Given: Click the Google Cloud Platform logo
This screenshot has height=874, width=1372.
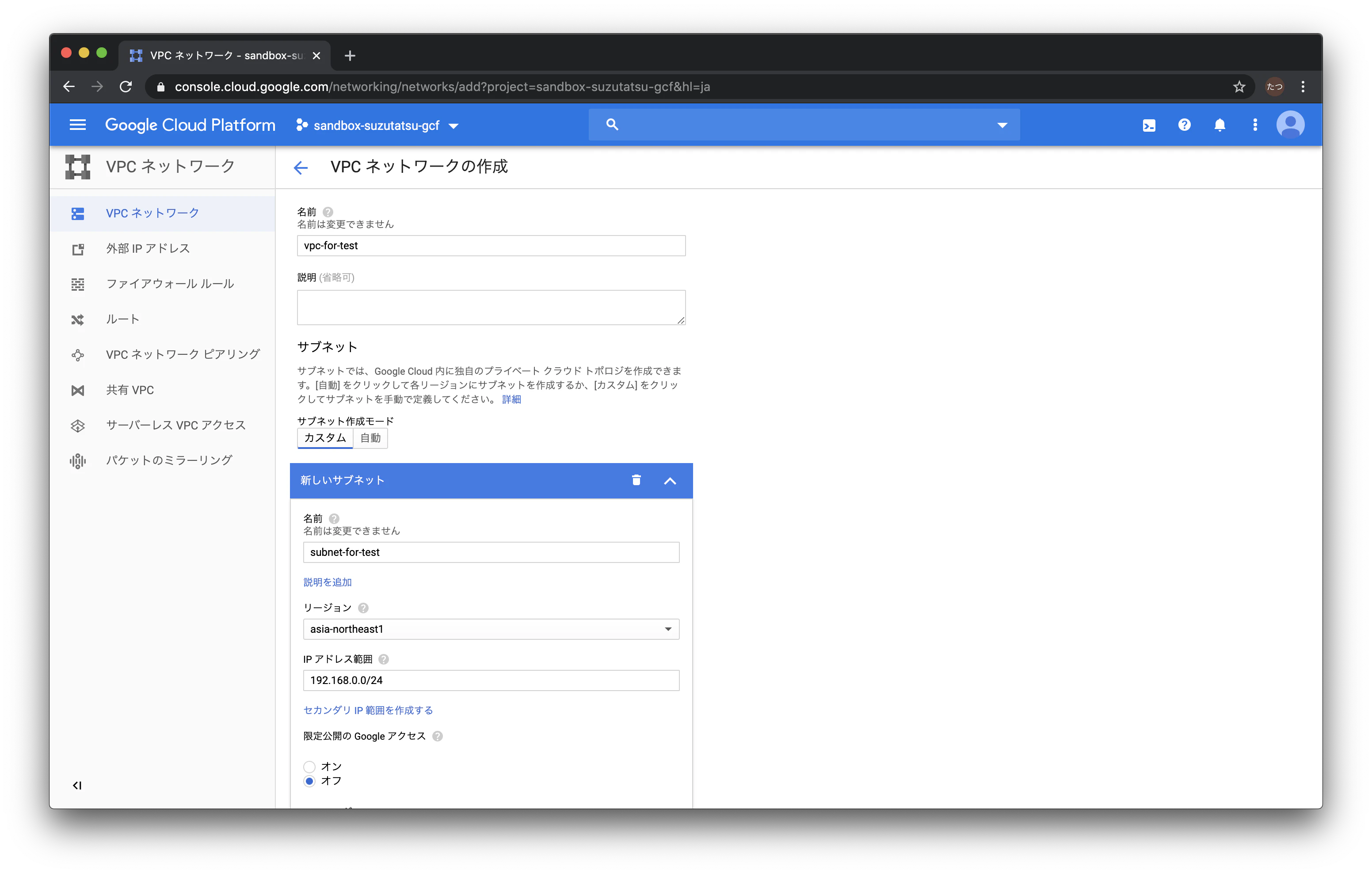Looking at the screenshot, I should click(190, 125).
